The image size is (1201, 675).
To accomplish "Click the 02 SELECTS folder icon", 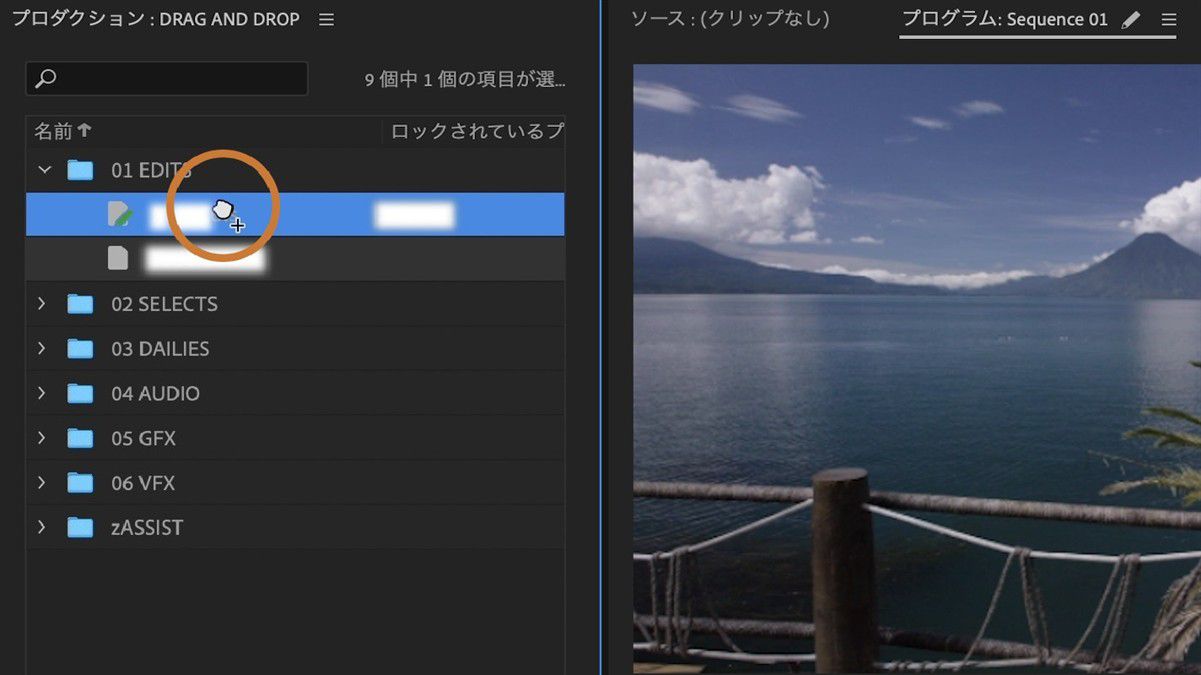I will [x=80, y=304].
